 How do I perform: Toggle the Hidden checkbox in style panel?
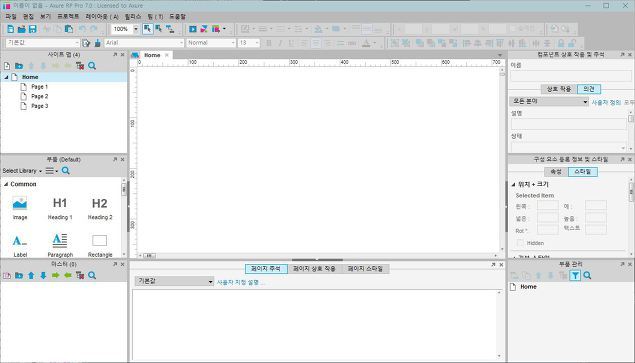pyautogui.click(x=520, y=243)
